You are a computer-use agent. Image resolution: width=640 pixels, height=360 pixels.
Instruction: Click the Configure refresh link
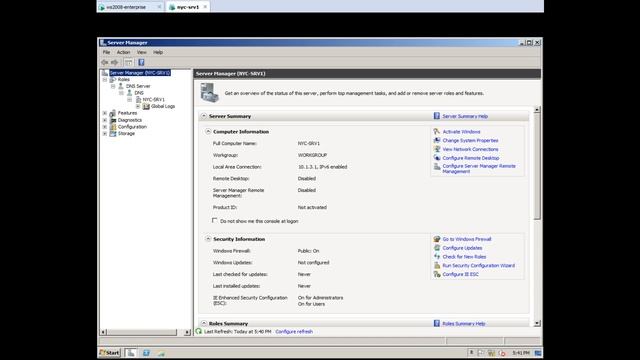[x=294, y=331]
